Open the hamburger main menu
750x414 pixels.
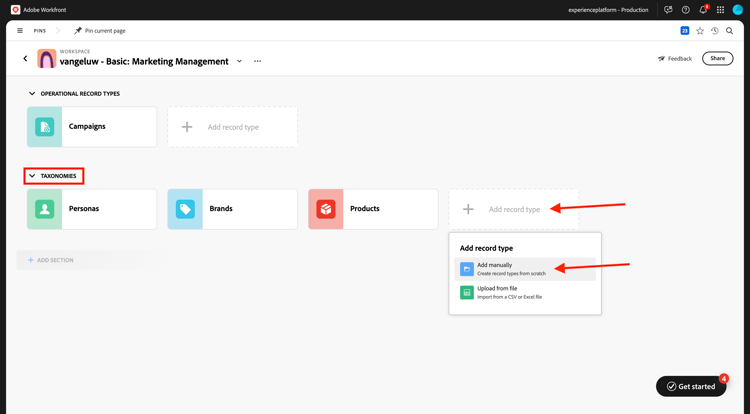pos(20,31)
